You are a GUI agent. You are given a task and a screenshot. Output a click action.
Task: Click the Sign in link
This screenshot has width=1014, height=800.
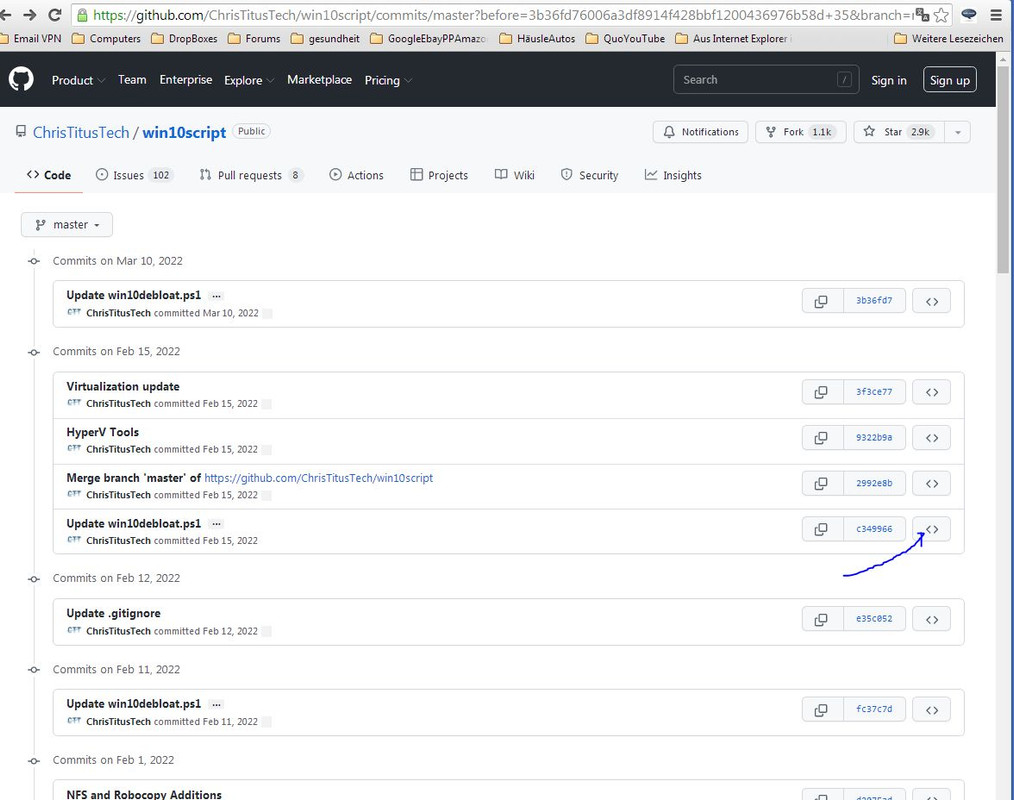coord(889,80)
